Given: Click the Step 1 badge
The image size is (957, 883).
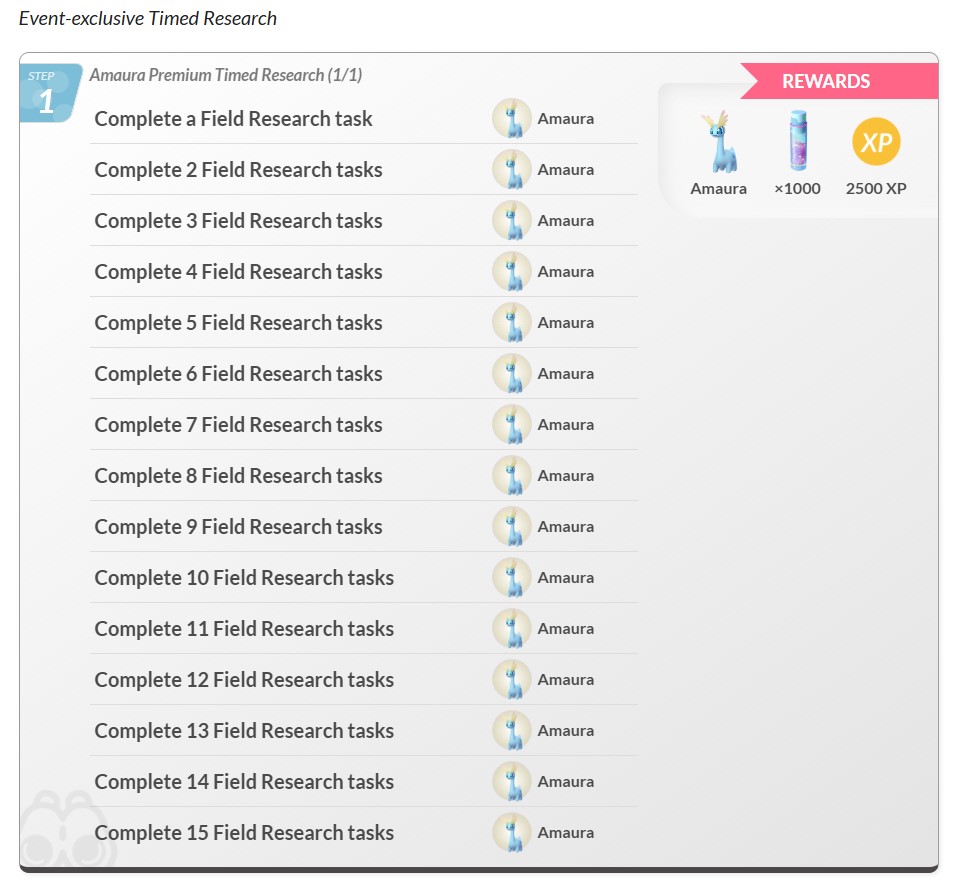Looking at the screenshot, I should 47,93.
